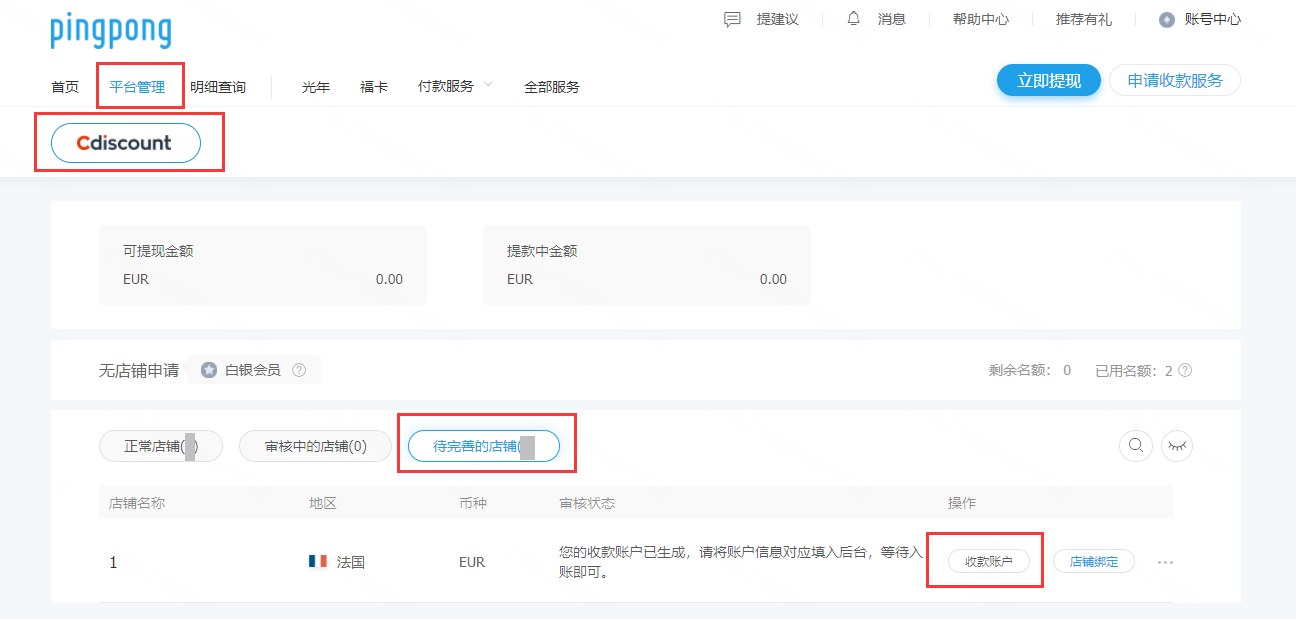This screenshot has width=1296, height=619.
Task: Click 消息 link
Action: pyautogui.click(x=892, y=19)
